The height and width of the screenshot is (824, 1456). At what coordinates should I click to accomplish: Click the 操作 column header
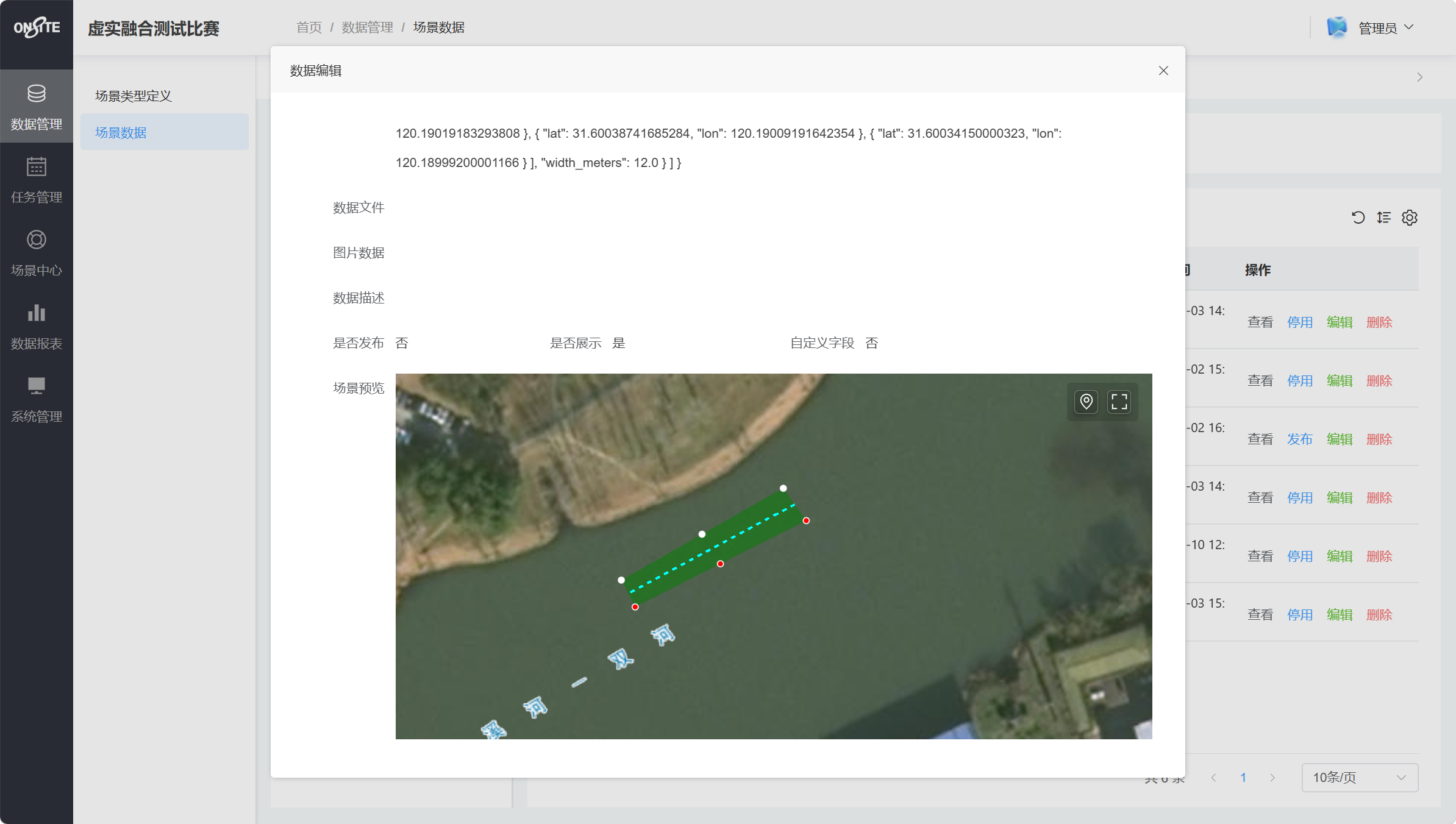(x=1258, y=270)
